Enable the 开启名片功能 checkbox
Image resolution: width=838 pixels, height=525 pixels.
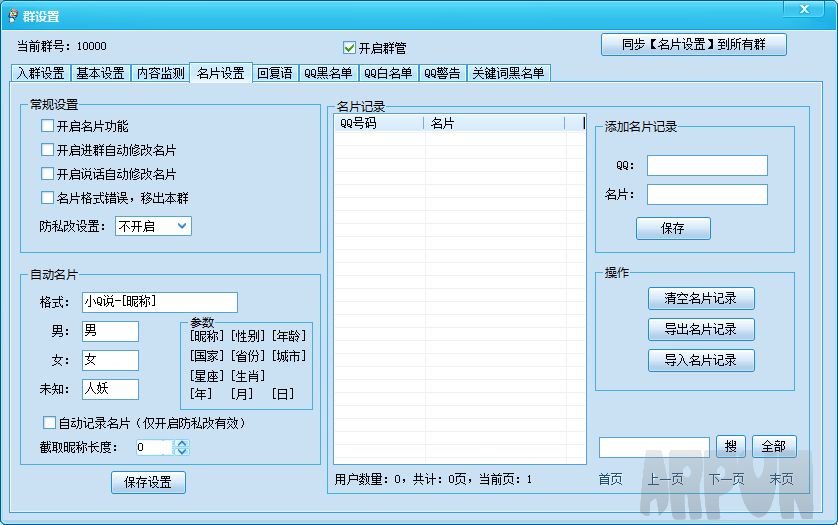[47, 126]
